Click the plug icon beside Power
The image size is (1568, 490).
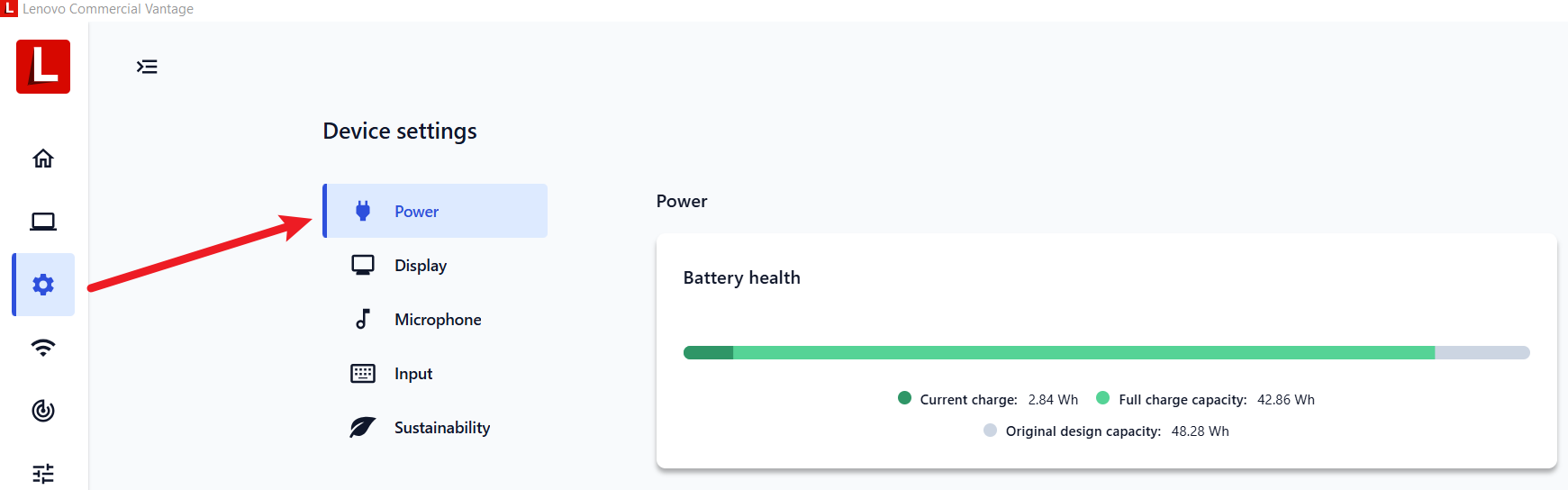[x=363, y=211]
